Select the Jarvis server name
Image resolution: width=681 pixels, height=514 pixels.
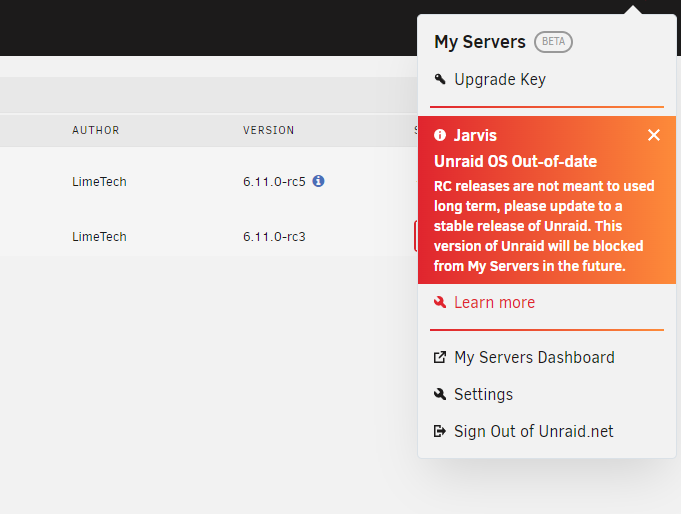(x=475, y=136)
